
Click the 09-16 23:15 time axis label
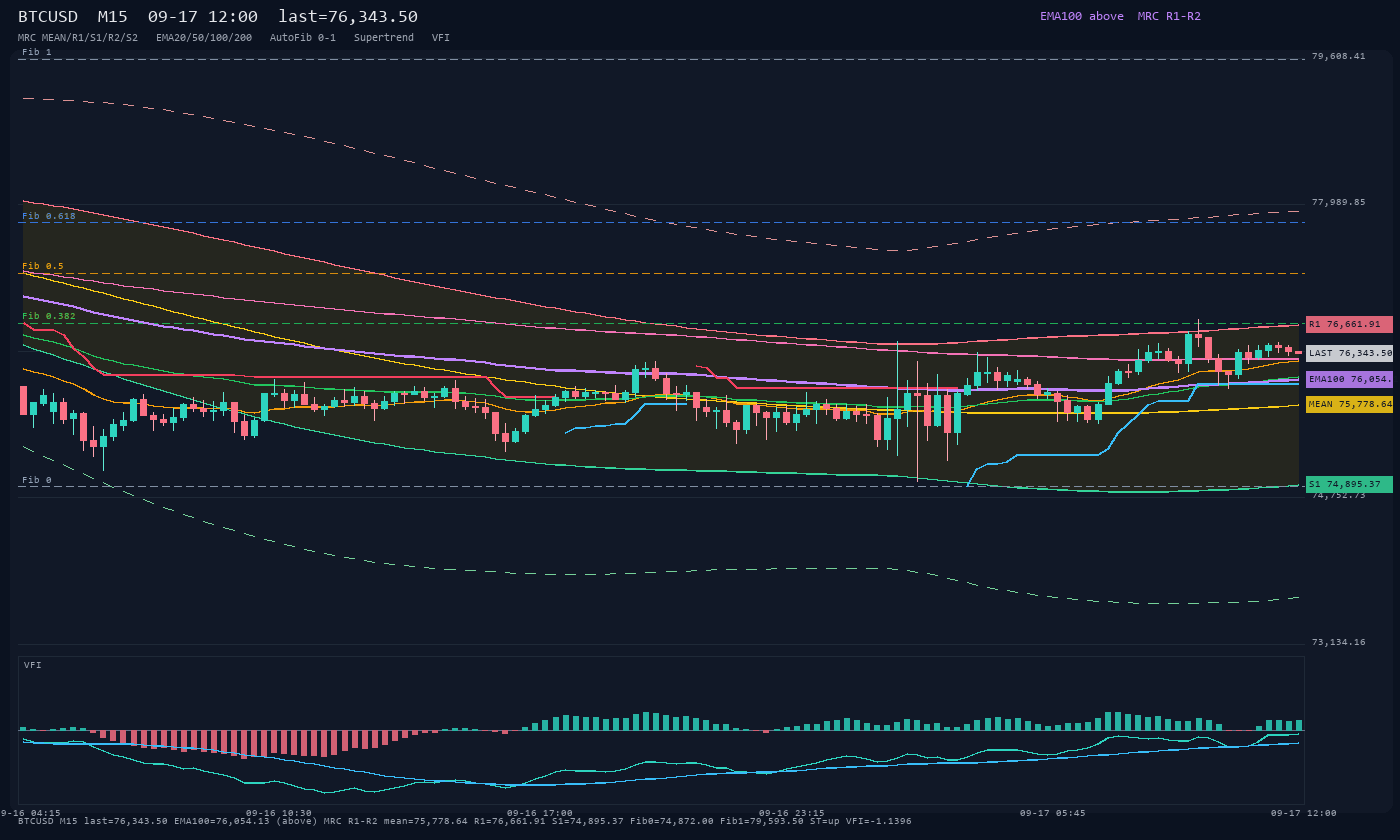[x=792, y=813]
